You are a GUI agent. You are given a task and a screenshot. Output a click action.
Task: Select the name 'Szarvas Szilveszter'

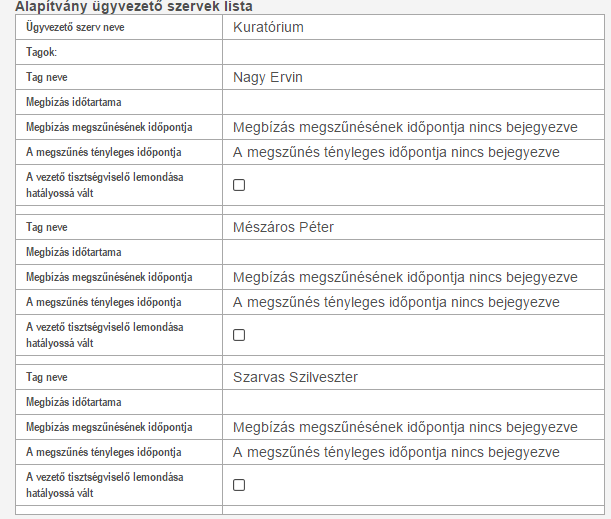295,377
